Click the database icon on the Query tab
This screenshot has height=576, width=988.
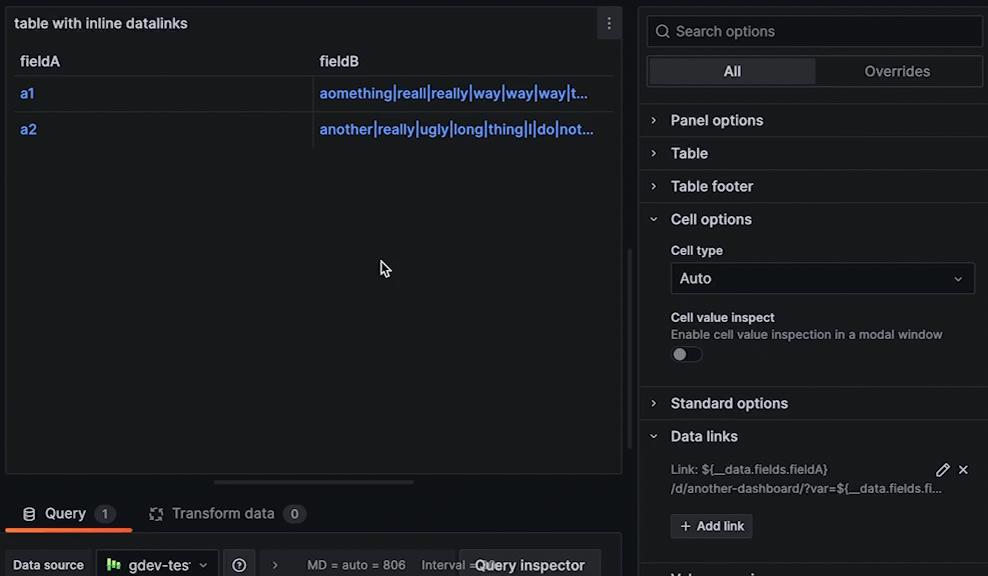(x=28, y=513)
